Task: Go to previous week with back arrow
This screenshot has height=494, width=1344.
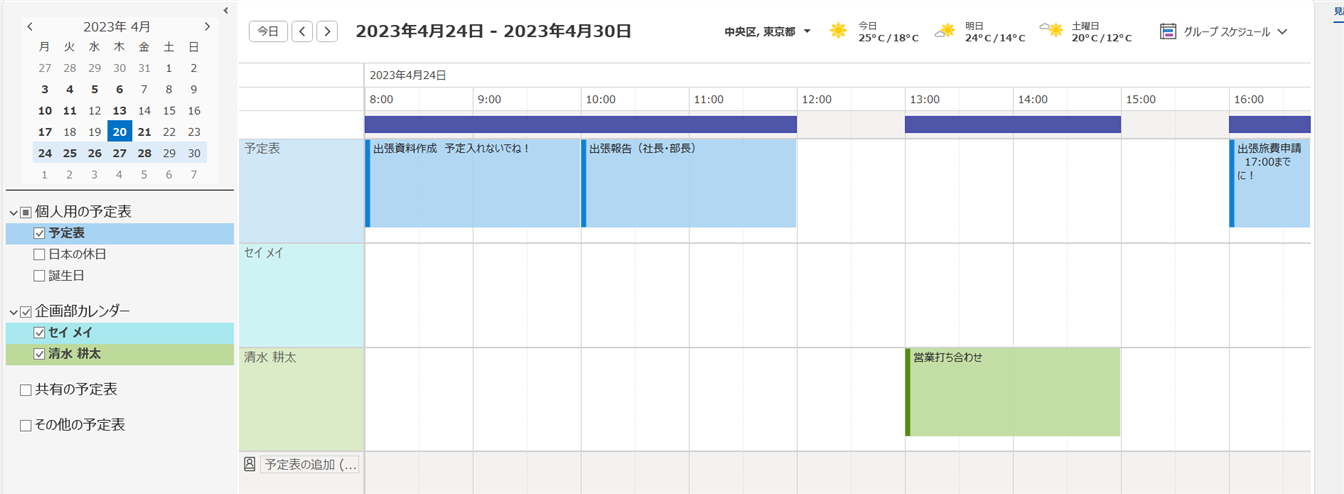Action: pos(302,31)
